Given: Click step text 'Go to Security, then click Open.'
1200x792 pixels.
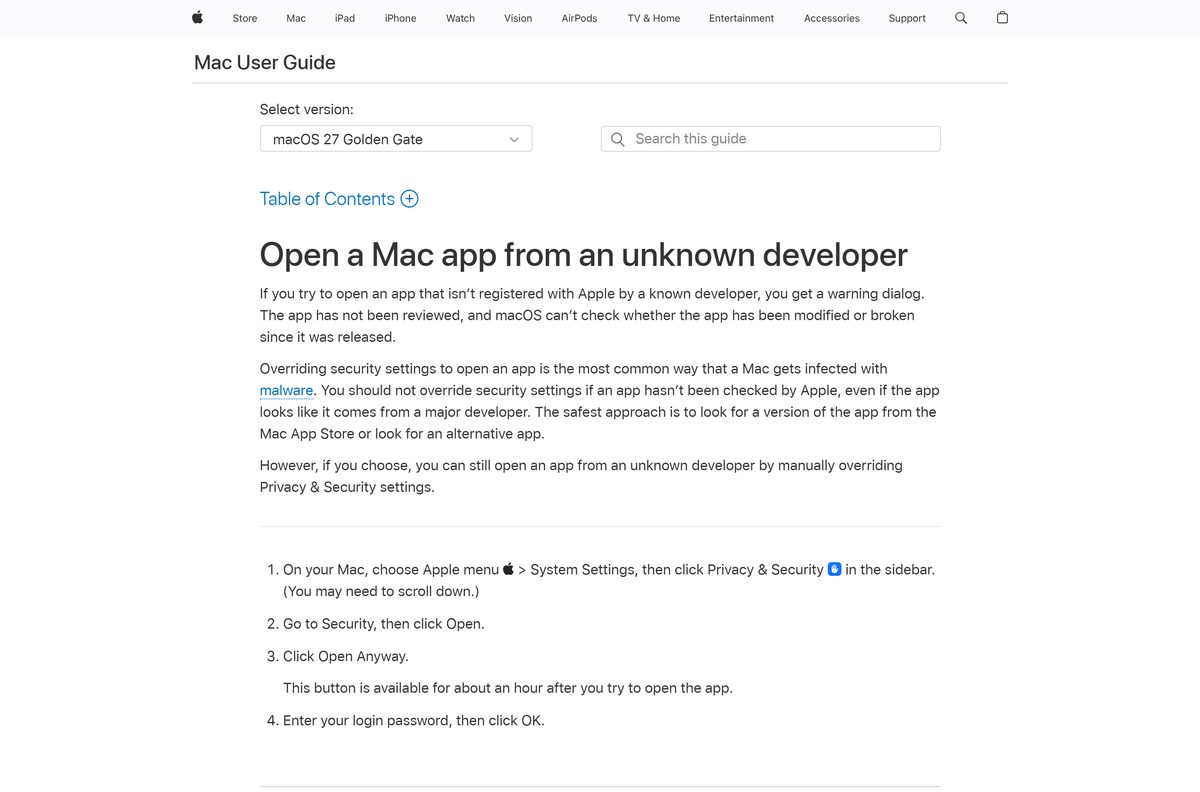Looking at the screenshot, I should pyautogui.click(x=383, y=623).
